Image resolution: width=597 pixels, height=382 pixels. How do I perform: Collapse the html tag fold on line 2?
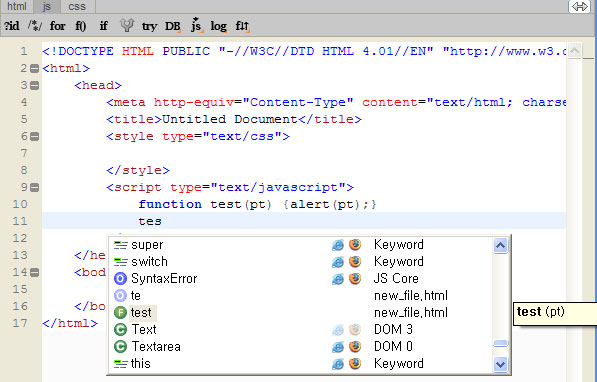tap(34, 69)
